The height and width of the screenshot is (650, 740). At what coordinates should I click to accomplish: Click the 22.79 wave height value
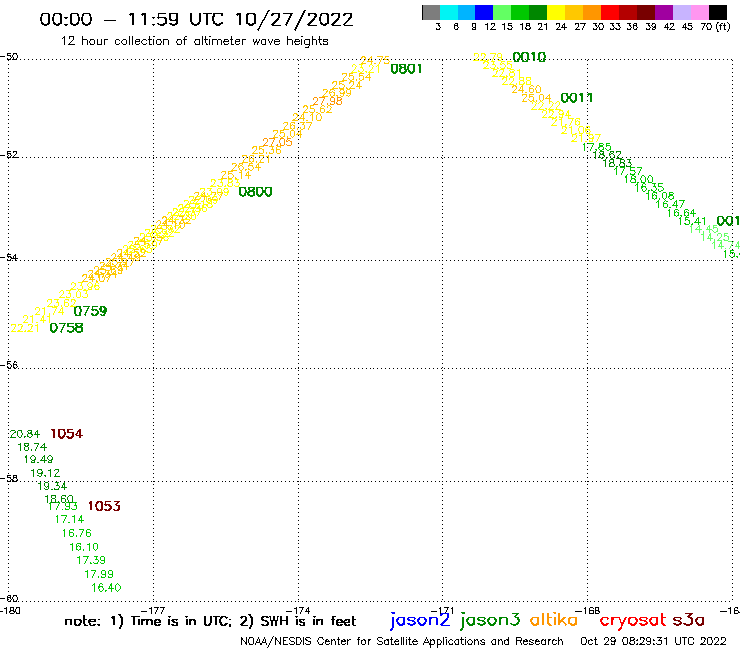[488, 58]
